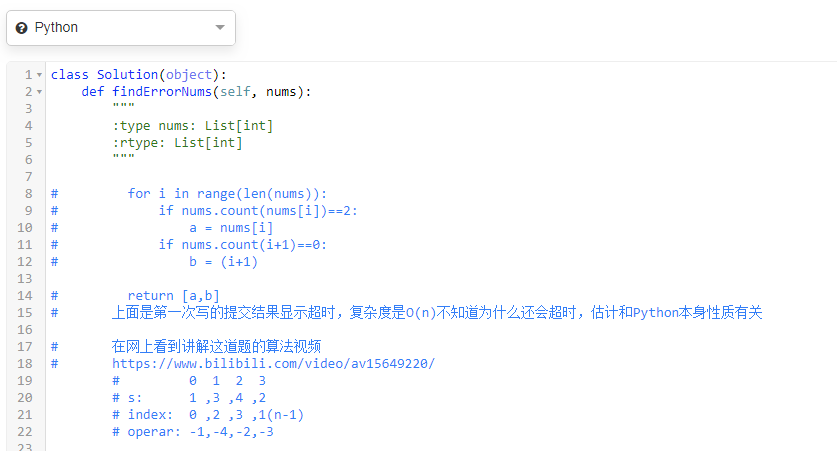Click the 'a = nums[i]' comment line

pos(231,228)
